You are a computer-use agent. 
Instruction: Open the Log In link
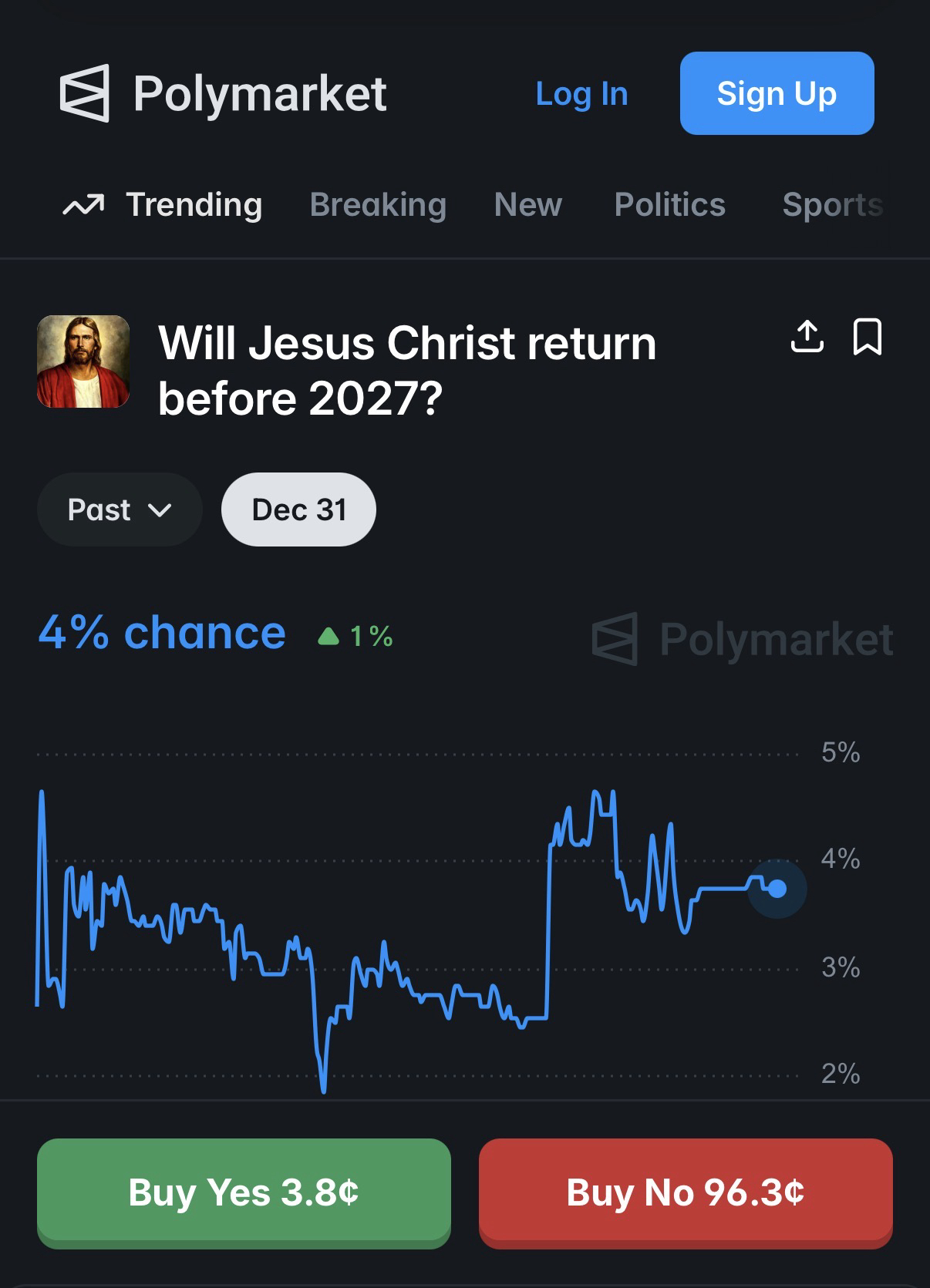click(x=581, y=94)
